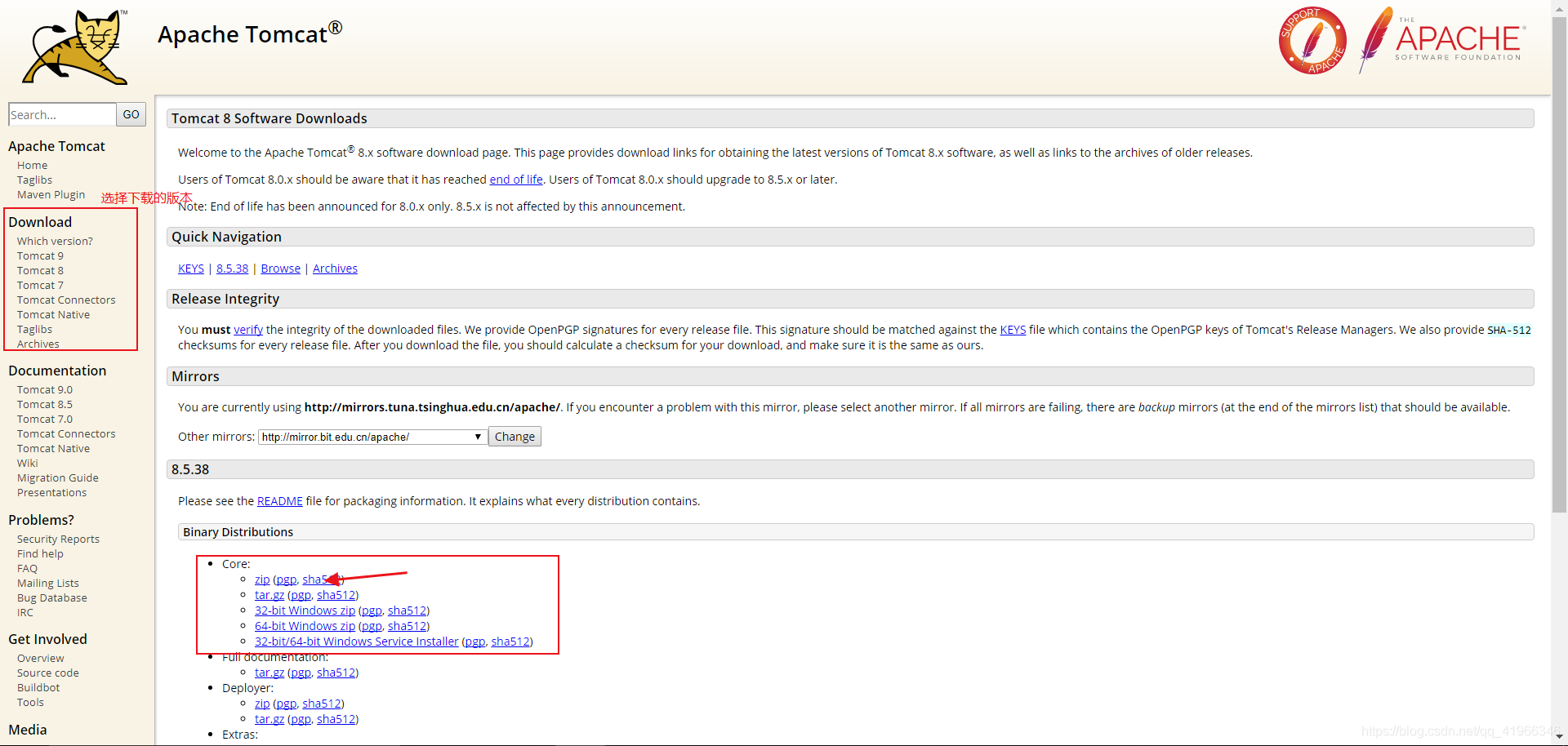Open the Browse link in Quick Navigation
The width and height of the screenshot is (1568, 746).
point(281,269)
